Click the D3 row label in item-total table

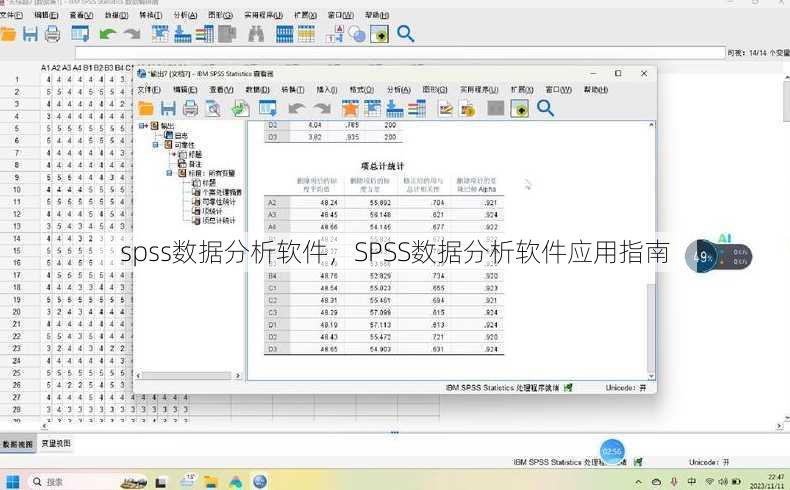[272, 349]
